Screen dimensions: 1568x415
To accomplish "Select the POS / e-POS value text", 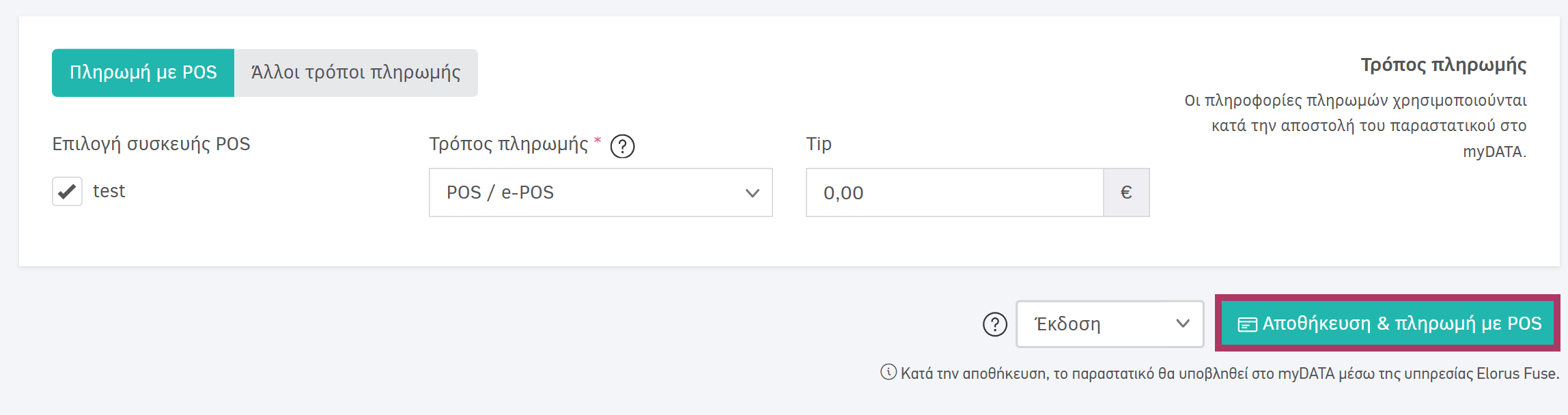I will [x=501, y=192].
